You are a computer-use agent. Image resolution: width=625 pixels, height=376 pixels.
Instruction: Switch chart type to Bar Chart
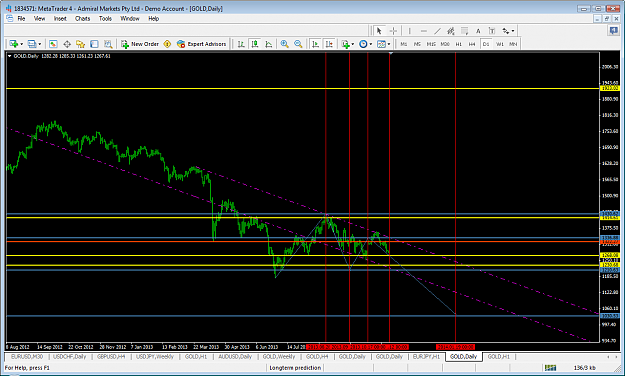click(241, 44)
